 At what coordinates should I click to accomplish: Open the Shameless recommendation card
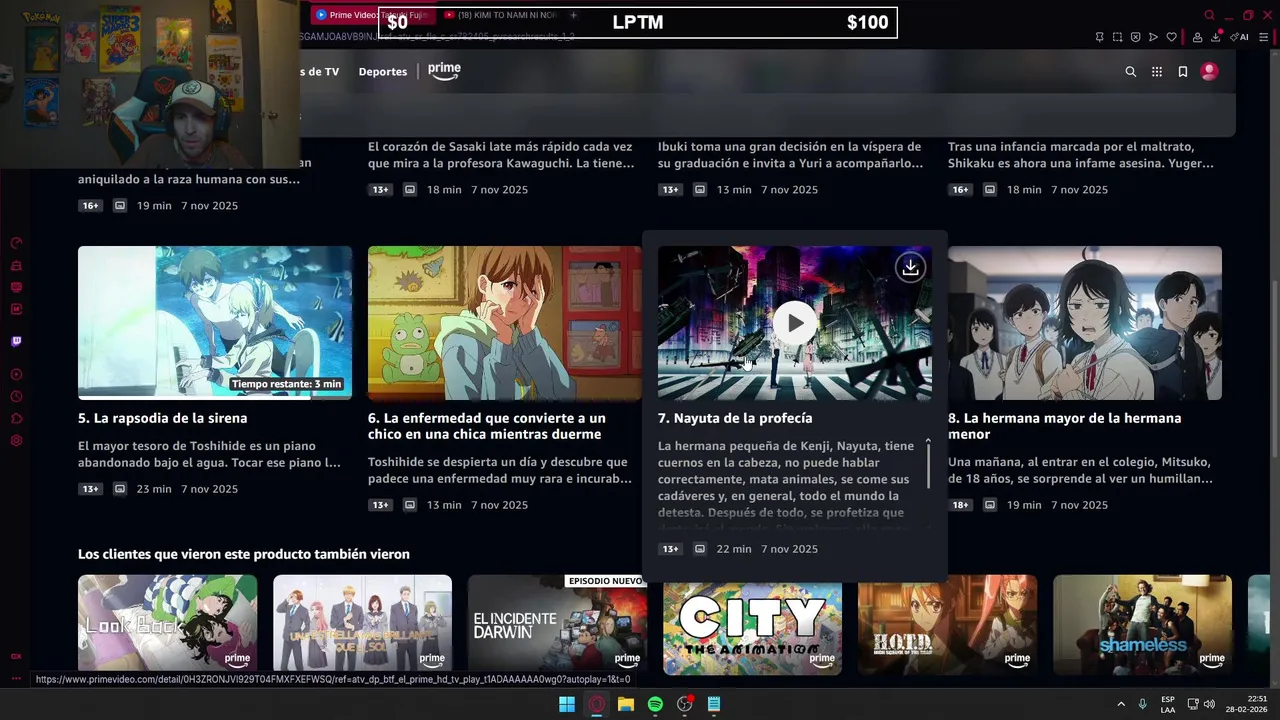click(1142, 625)
